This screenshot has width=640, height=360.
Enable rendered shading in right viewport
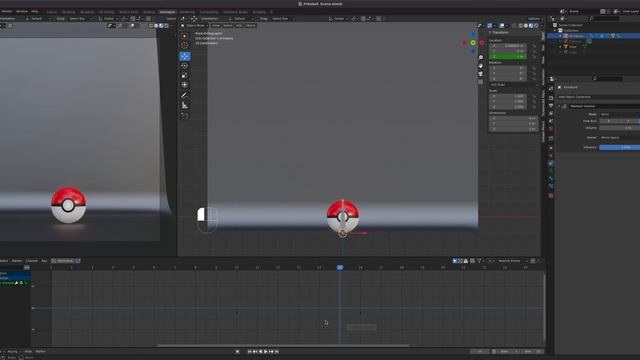click(x=536, y=26)
